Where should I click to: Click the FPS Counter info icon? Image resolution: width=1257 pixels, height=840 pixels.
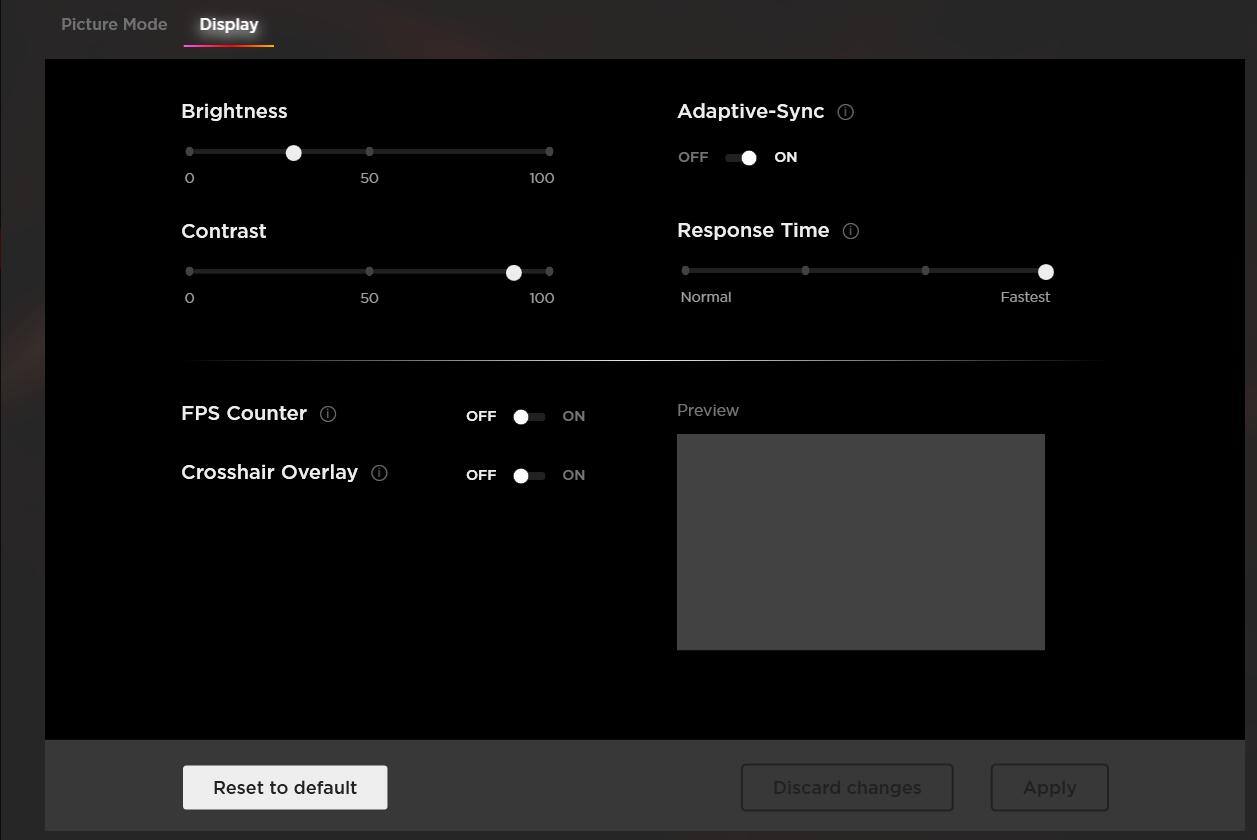click(x=328, y=414)
